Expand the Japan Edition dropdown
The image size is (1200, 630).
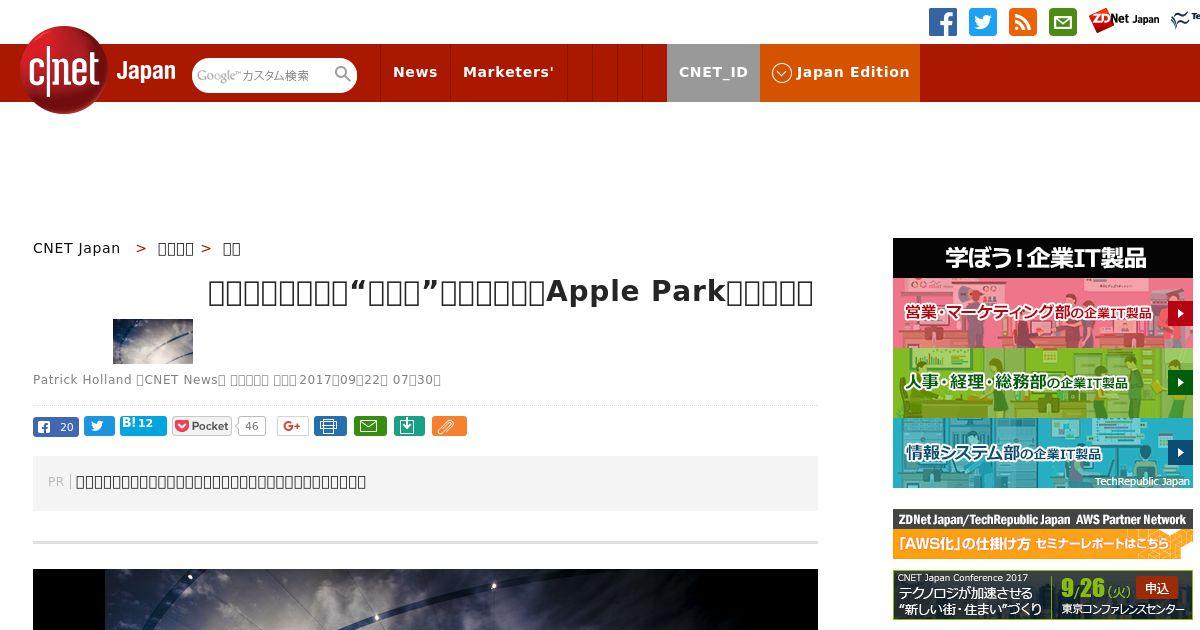840,72
